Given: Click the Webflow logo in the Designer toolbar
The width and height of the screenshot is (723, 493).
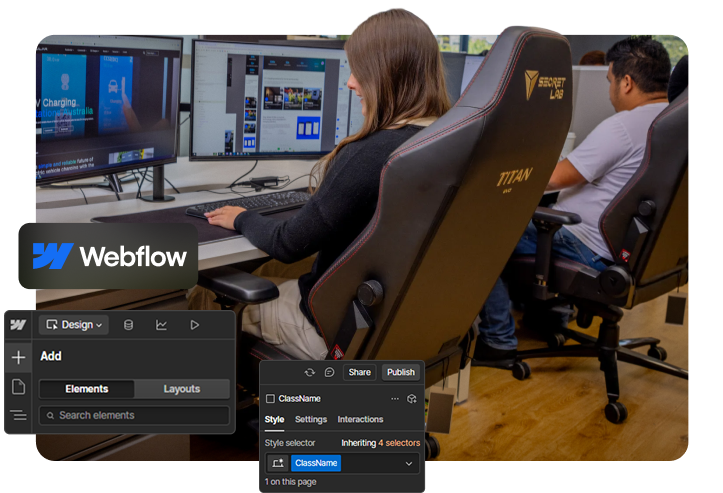Looking at the screenshot, I should click(x=18, y=325).
